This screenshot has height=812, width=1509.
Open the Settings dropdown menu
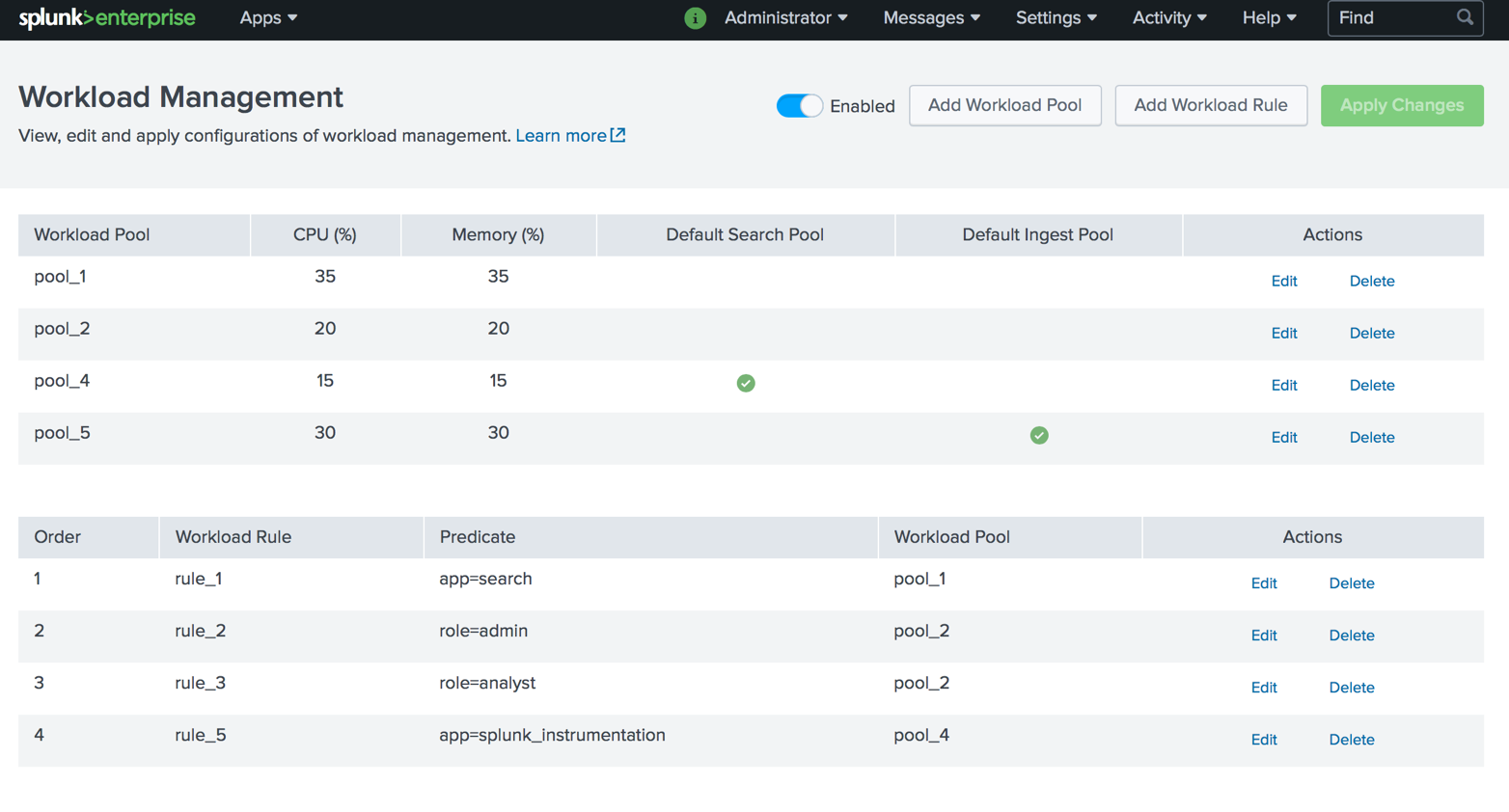(x=1056, y=17)
